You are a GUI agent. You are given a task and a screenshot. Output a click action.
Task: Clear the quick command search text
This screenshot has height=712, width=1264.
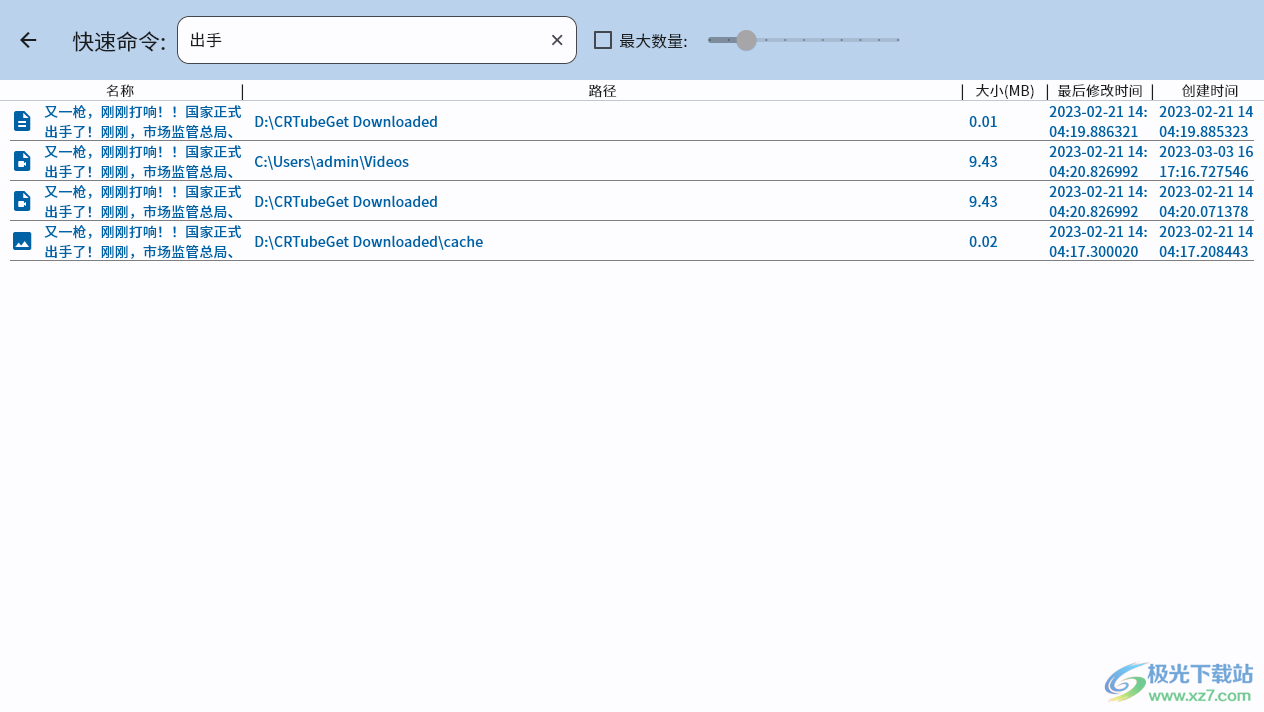(557, 40)
